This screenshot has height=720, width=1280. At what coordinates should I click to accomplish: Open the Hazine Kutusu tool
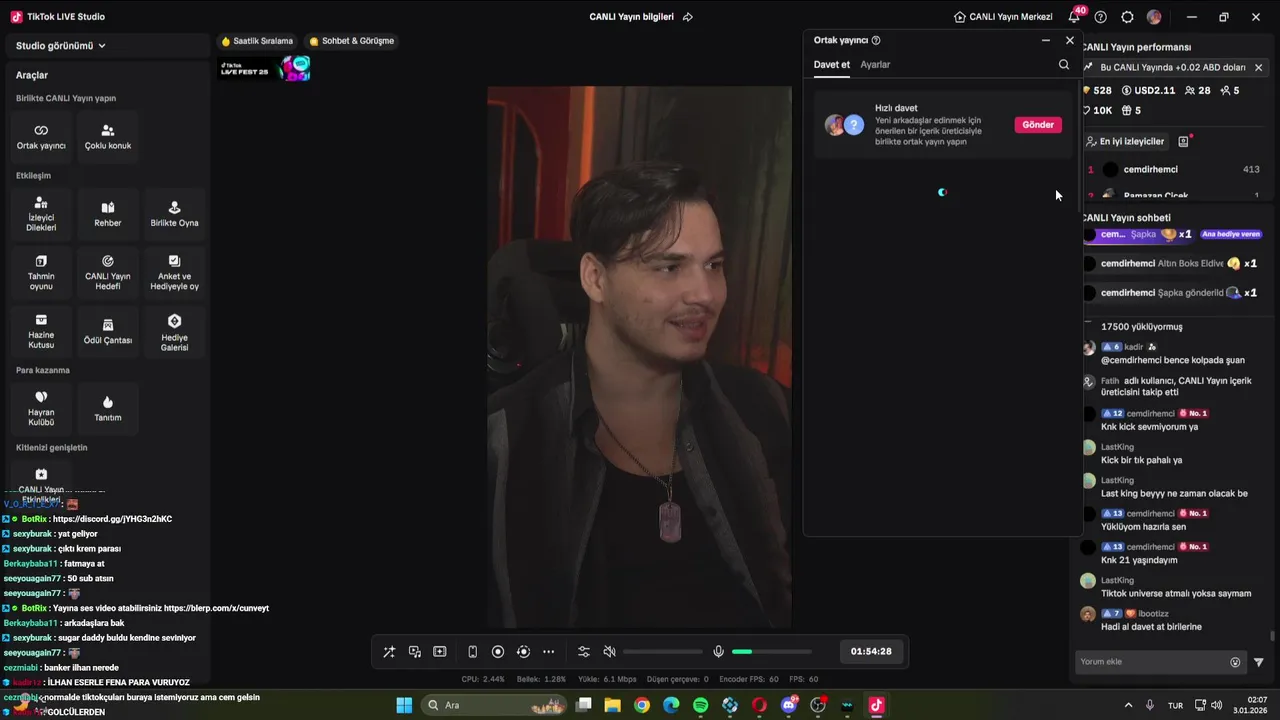[41, 332]
